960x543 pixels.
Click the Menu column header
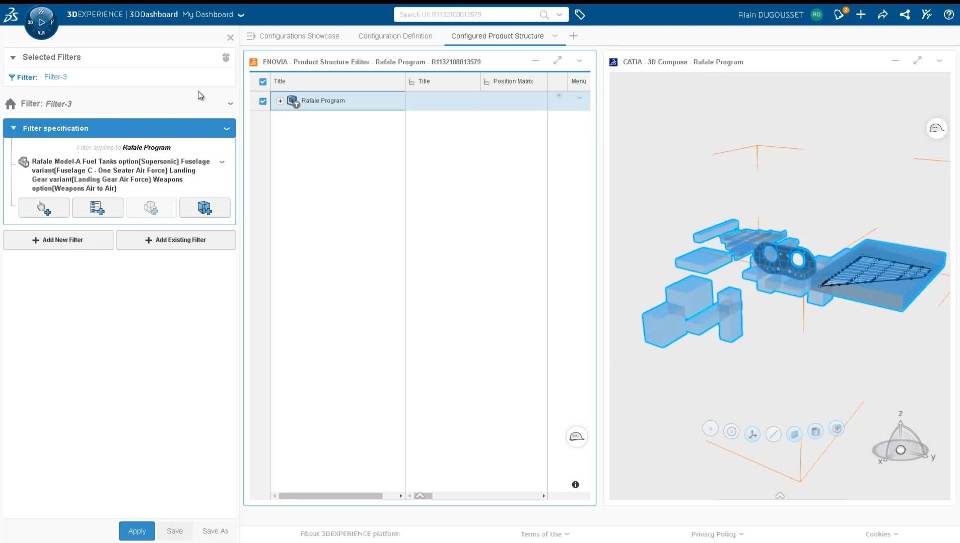coord(579,81)
